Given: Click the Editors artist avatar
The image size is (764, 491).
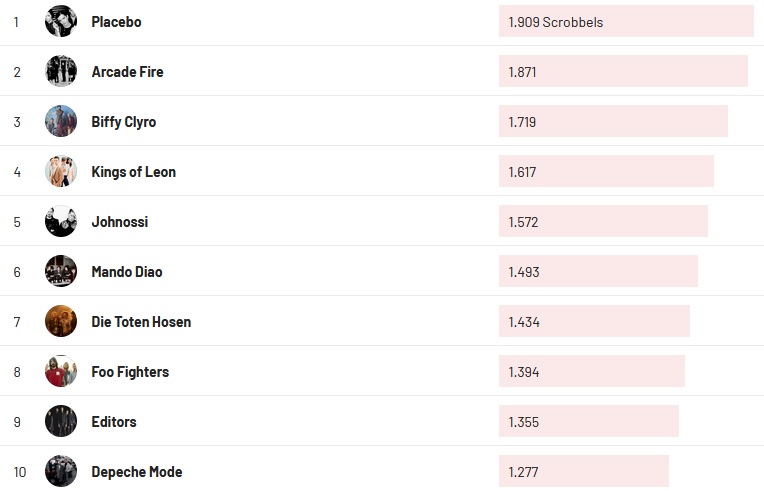Looking at the screenshot, I should 61,421.
